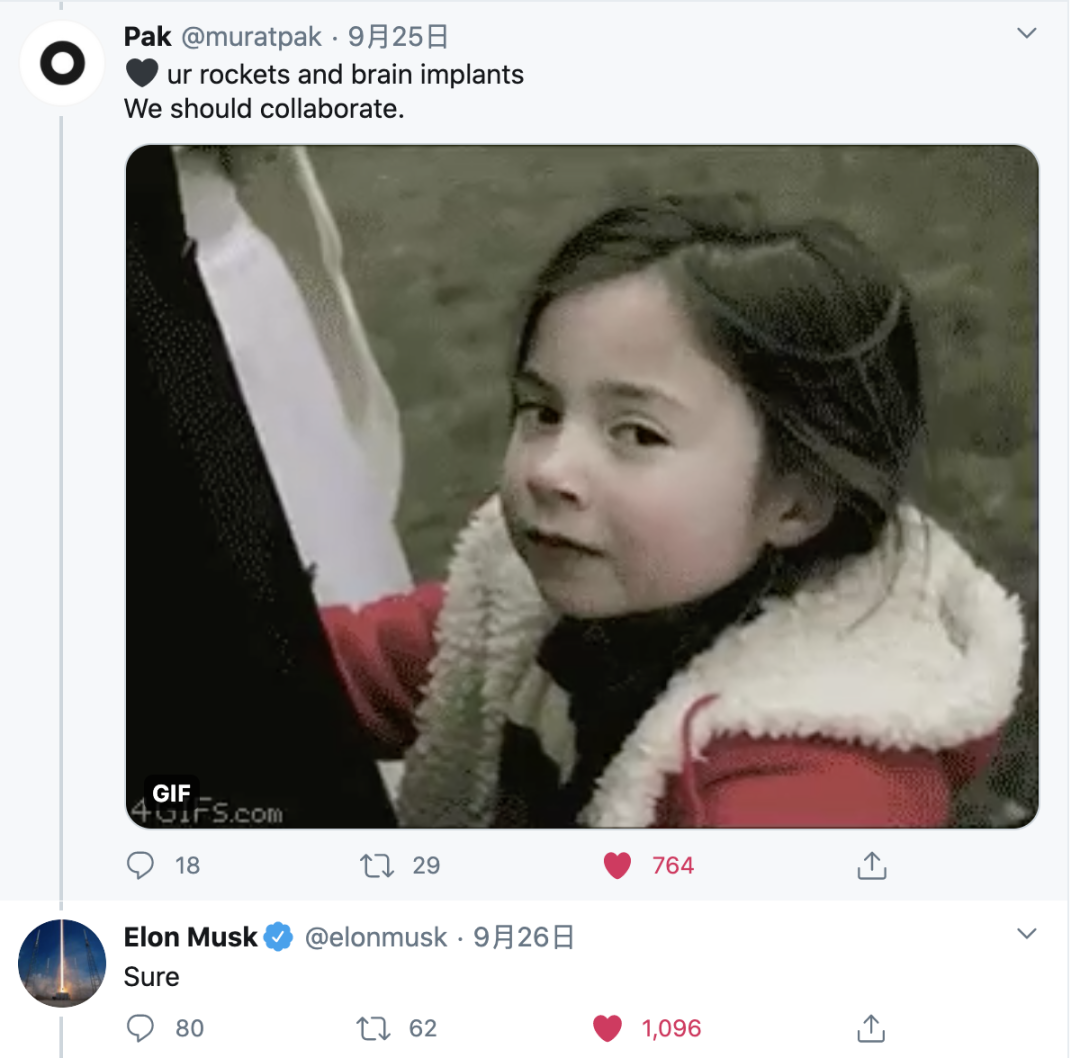Share Elon Musk's reply tweet
The height and width of the screenshot is (1058, 1080).
pyautogui.click(x=871, y=1028)
